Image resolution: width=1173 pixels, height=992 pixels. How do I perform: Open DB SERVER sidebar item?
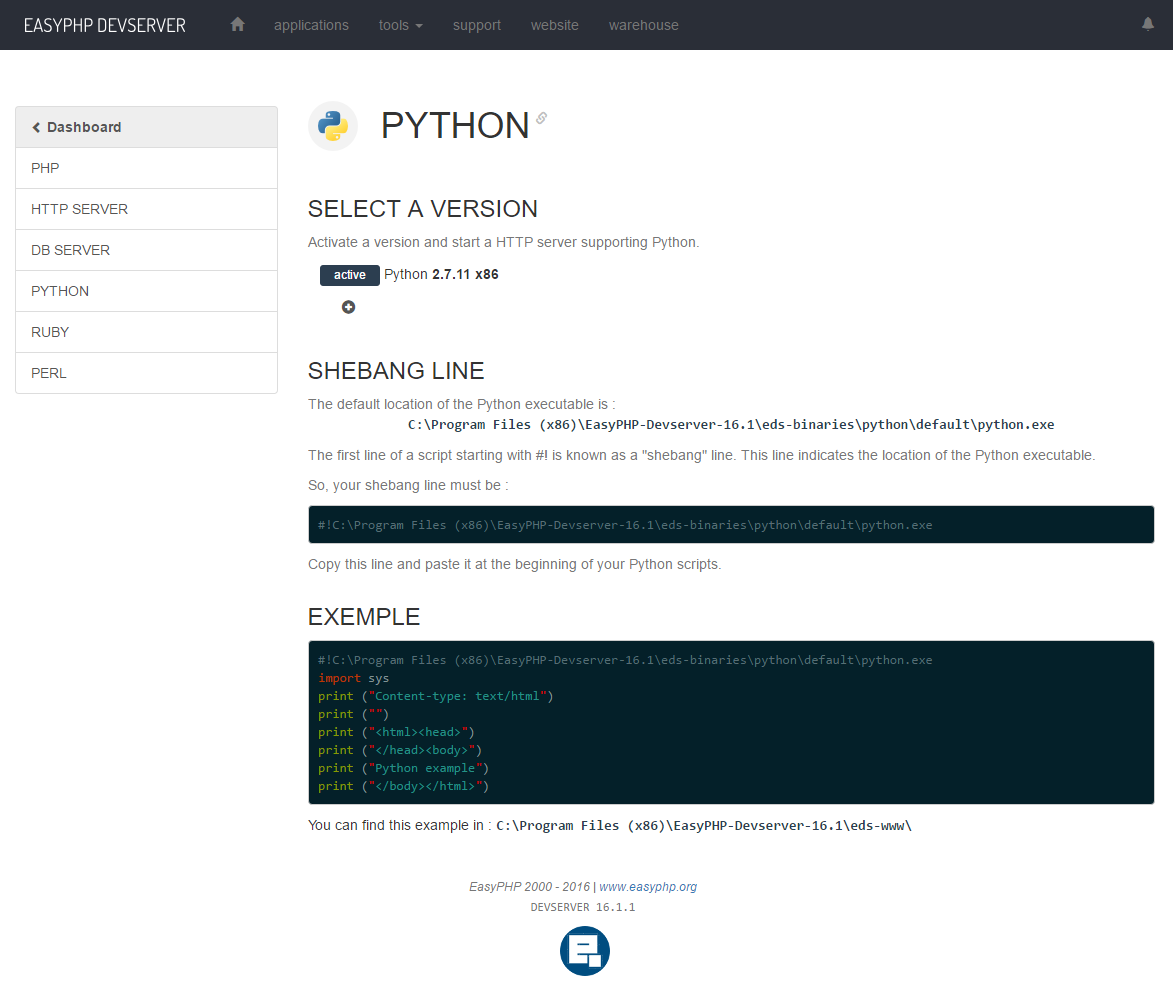point(71,250)
